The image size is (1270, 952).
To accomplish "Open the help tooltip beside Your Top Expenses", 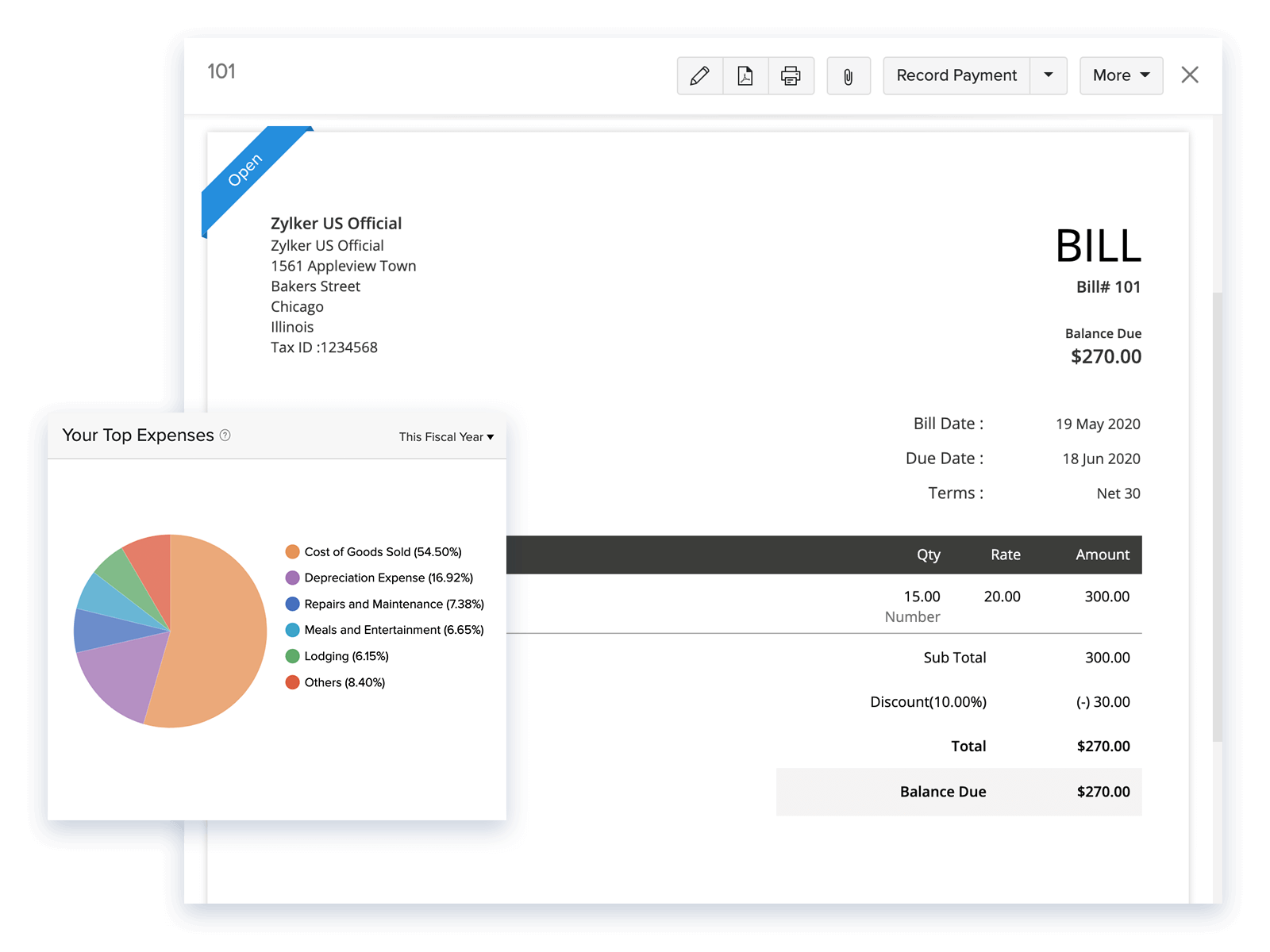I will click(225, 436).
